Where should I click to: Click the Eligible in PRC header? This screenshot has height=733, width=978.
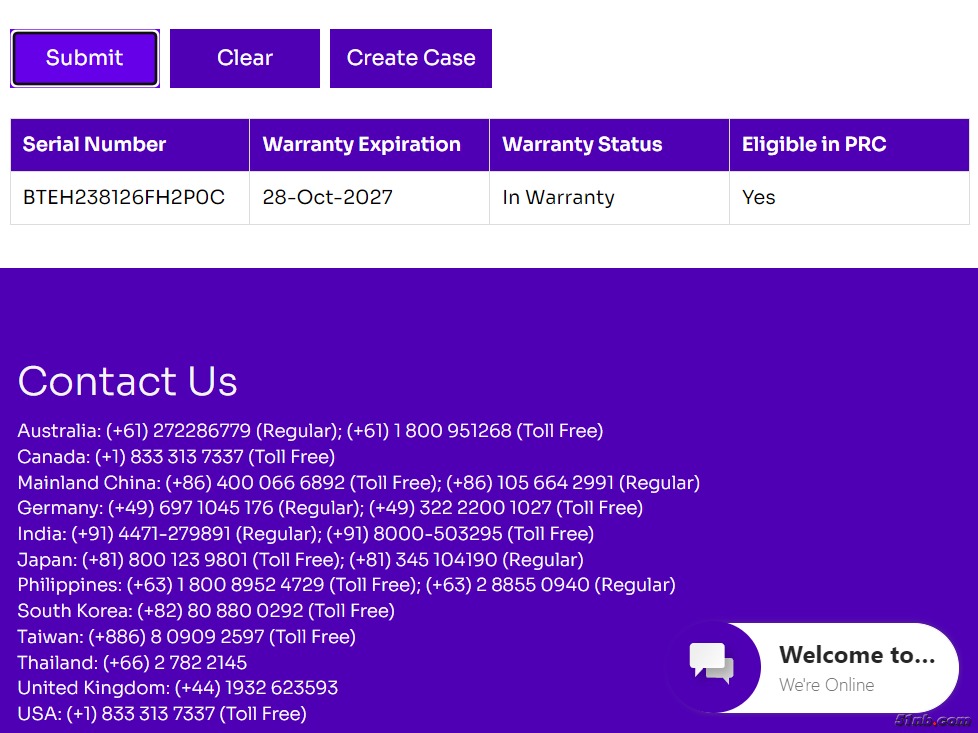(x=814, y=145)
